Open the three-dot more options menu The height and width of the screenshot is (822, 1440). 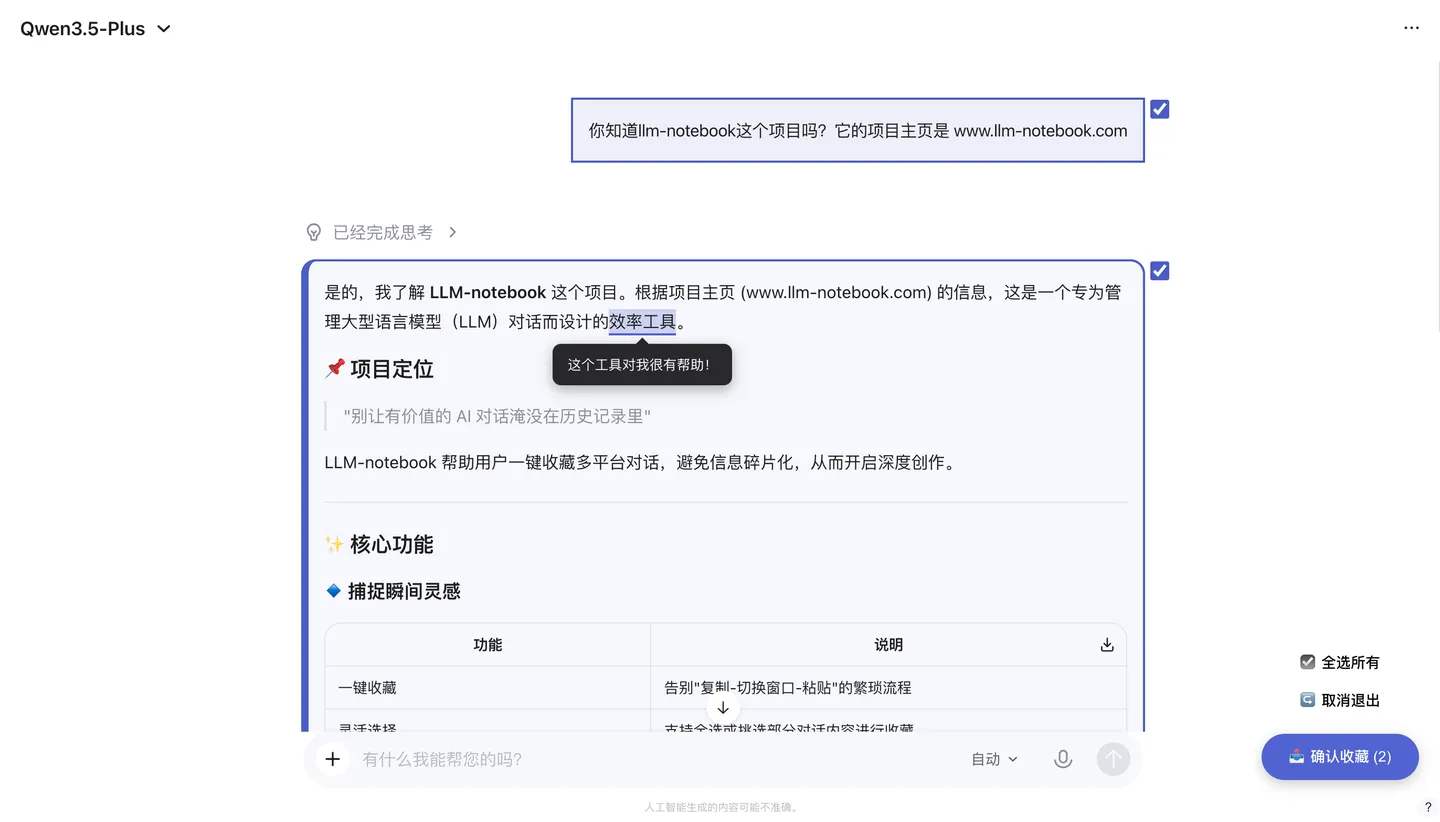pos(1411,28)
